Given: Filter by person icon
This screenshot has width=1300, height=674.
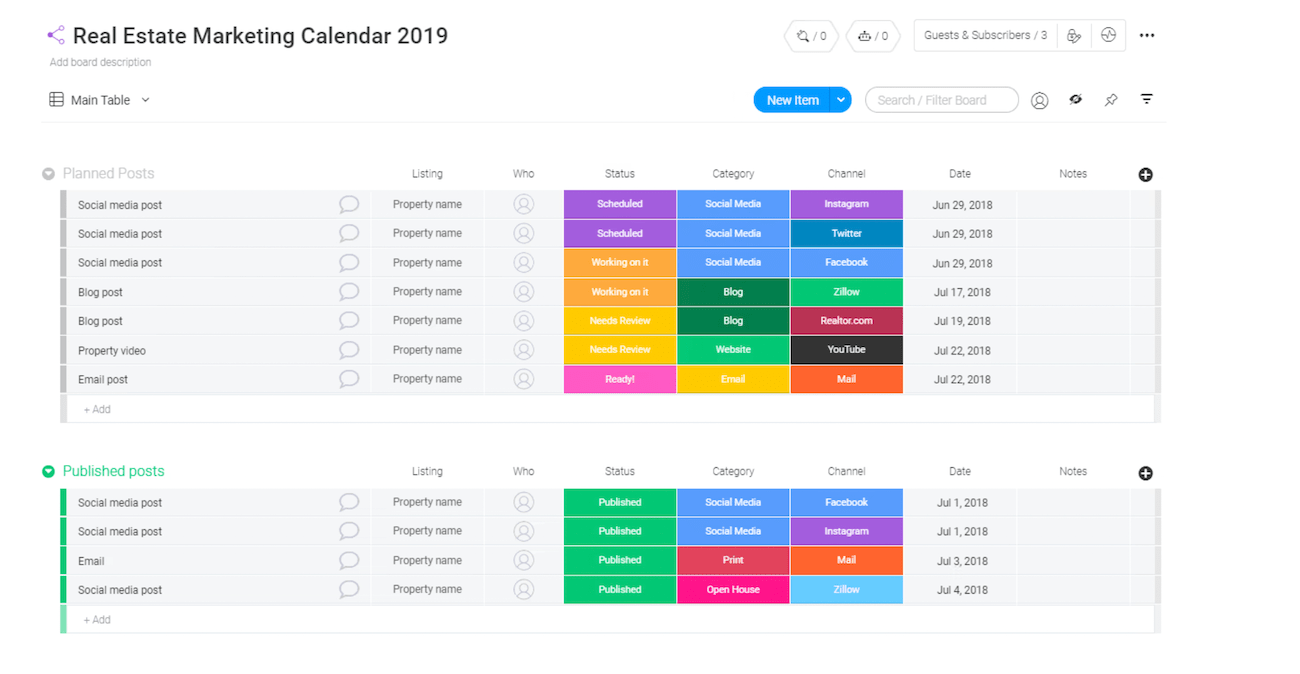Looking at the screenshot, I should [x=1040, y=100].
